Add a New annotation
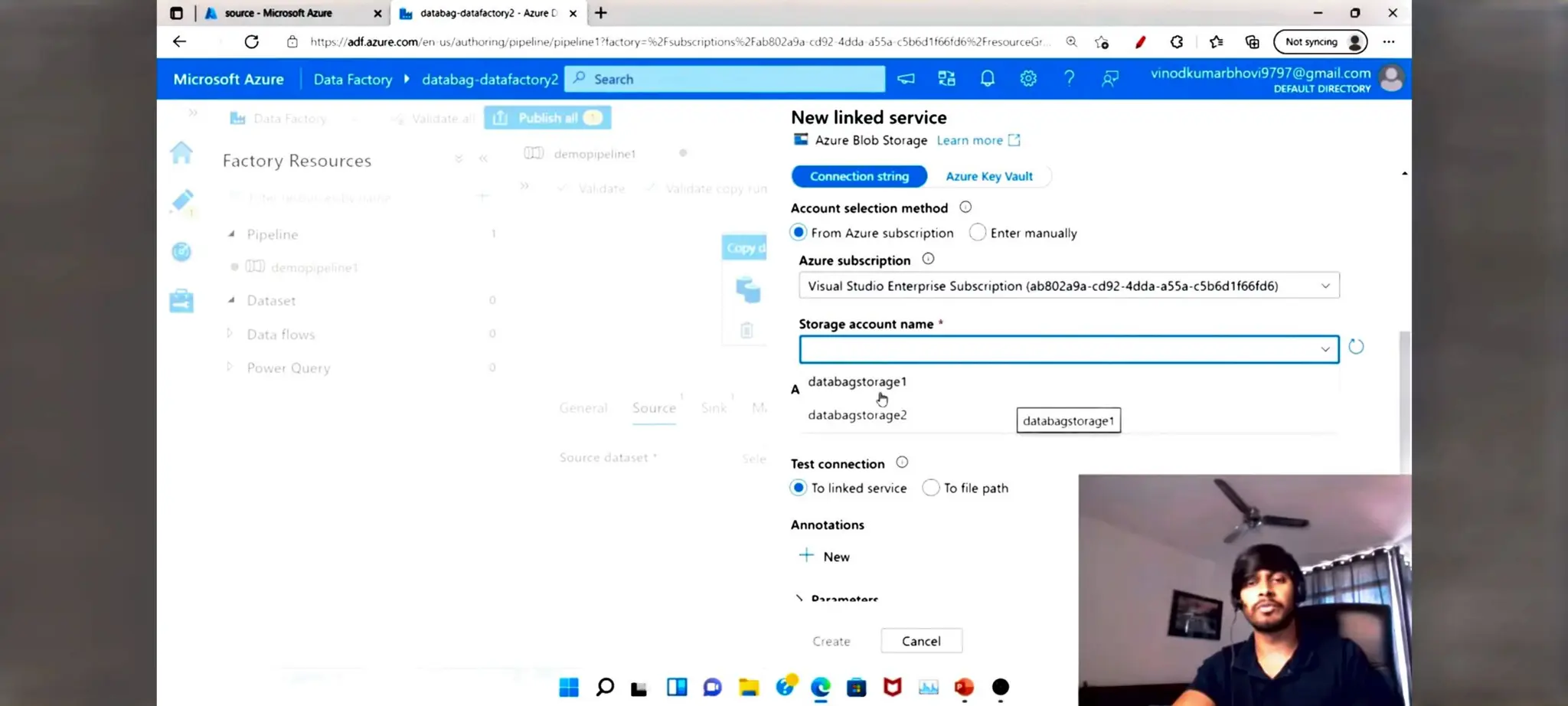 825,557
